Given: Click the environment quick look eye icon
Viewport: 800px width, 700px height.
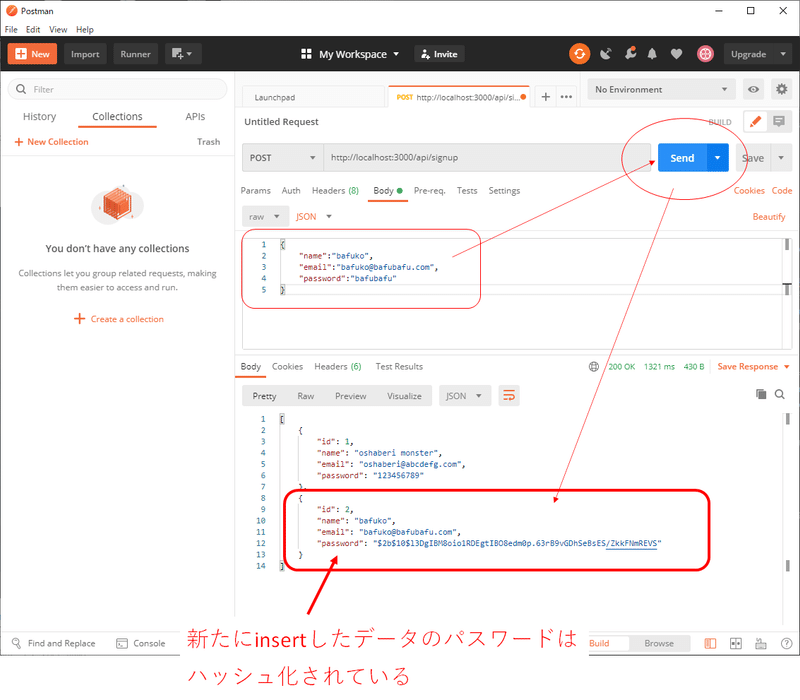Looking at the screenshot, I should 753,89.
